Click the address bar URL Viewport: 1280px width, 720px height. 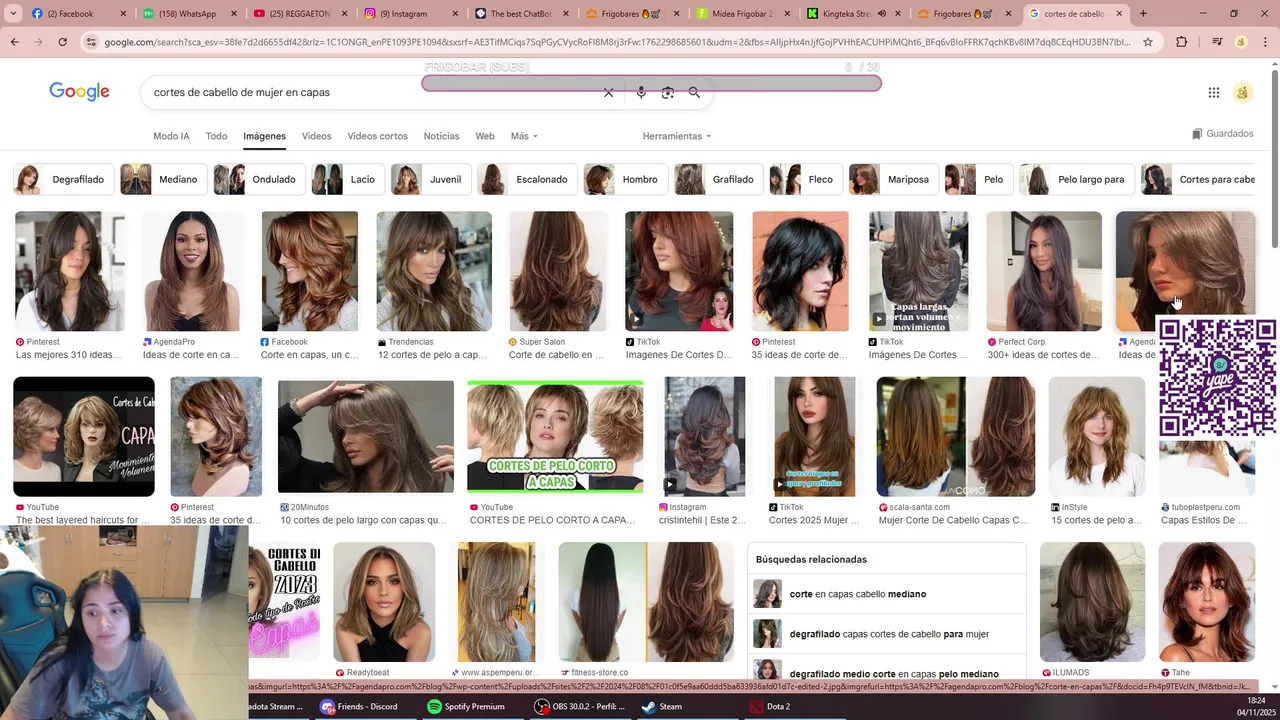tap(618, 42)
